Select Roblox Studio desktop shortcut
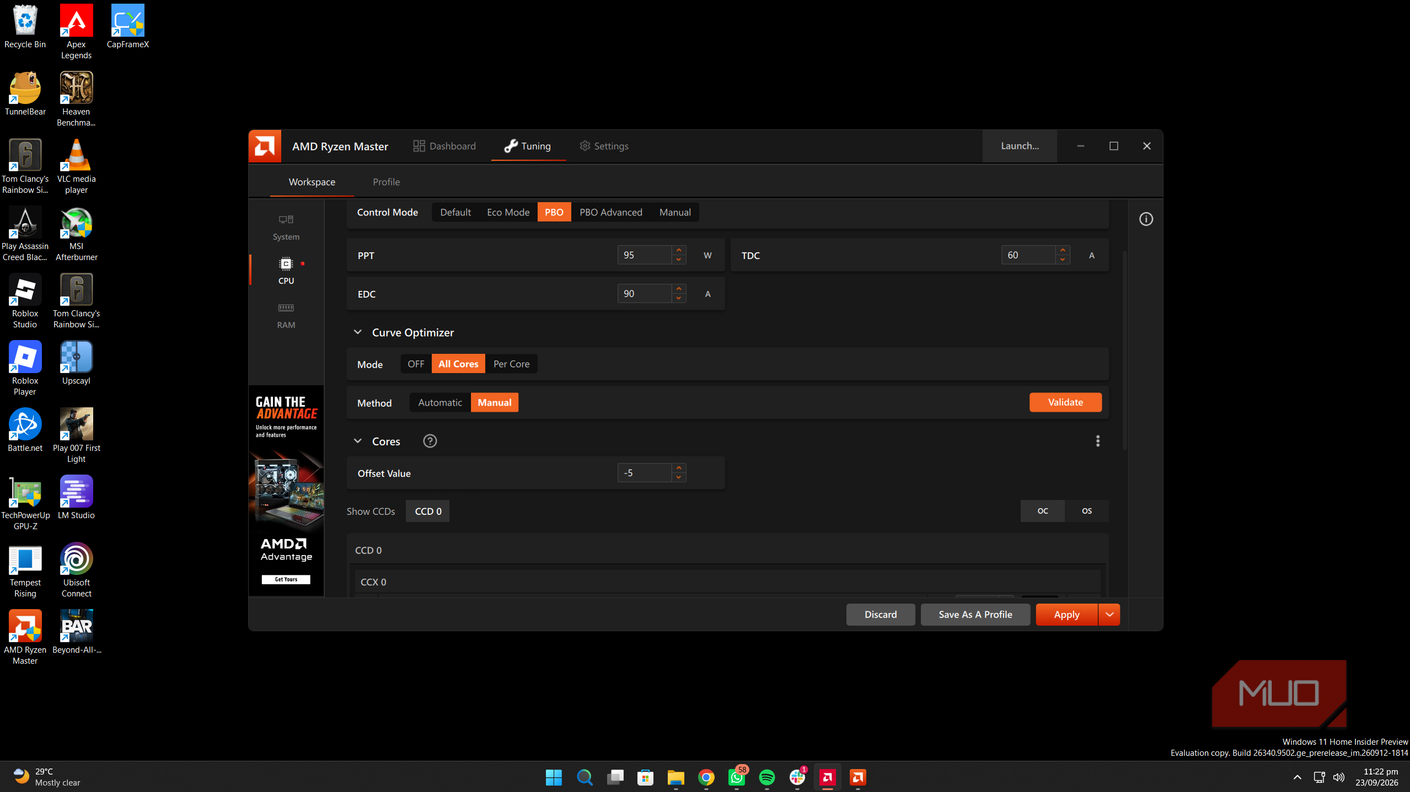The height and width of the screenshot is (792, 1410). tap(25, 301)
